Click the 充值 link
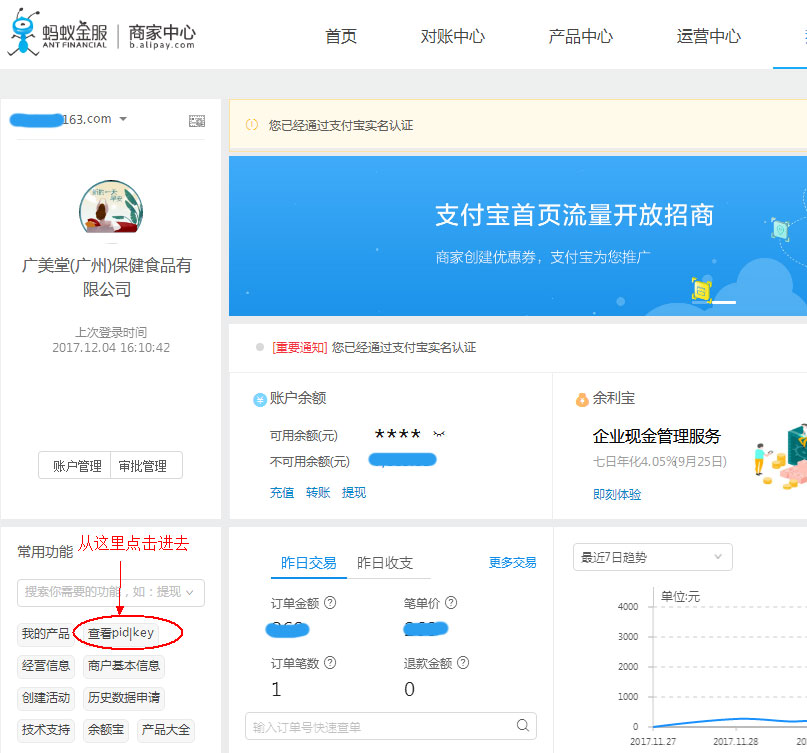This screenshot has width=807, height=753. click(x=282, y=493)
